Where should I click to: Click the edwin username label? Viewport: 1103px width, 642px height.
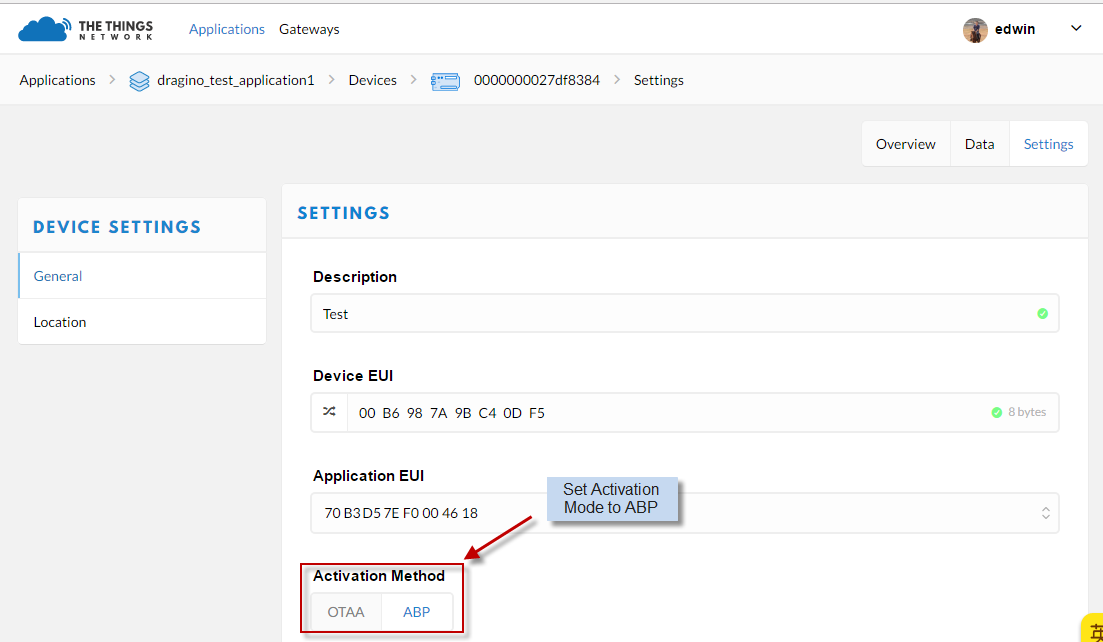point(1014,30)
